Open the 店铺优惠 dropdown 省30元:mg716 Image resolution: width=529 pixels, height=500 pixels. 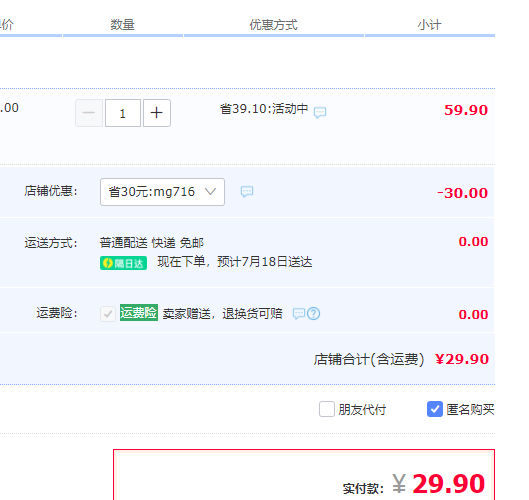162,192
